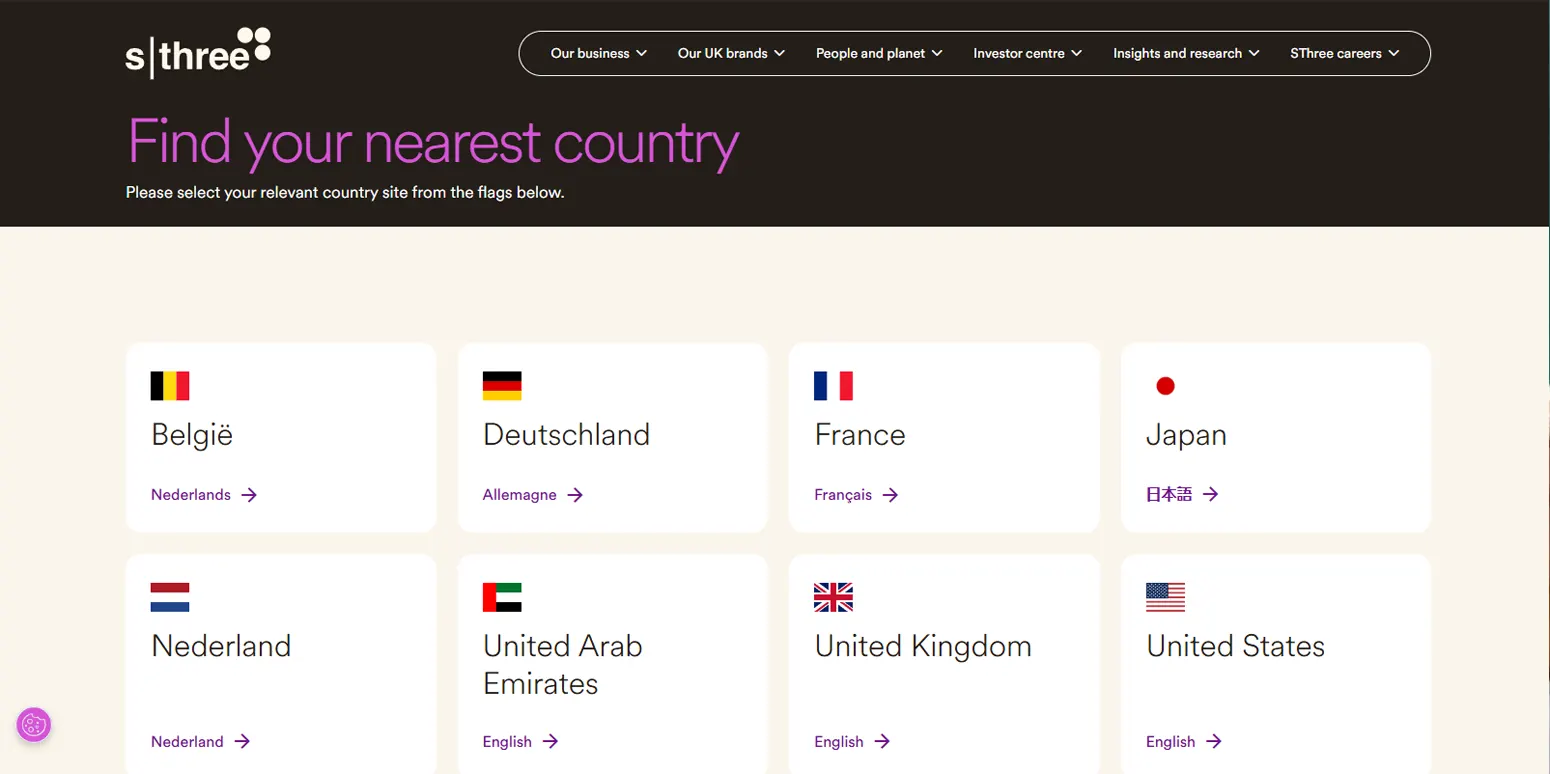Expand Insights and research chevron
The image size is (1550, 774).
pyautogui.click(x=1254, y=53)
